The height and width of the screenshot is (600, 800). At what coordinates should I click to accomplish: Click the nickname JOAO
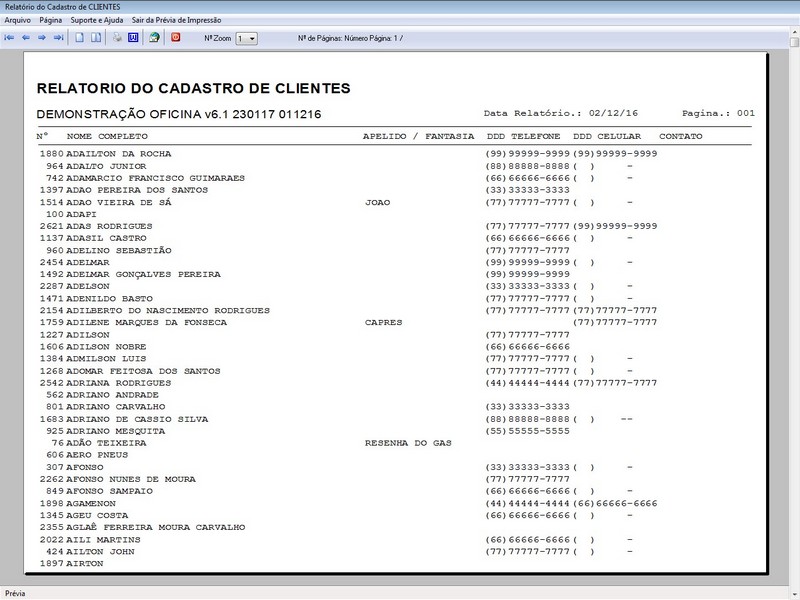pos(378,203)
